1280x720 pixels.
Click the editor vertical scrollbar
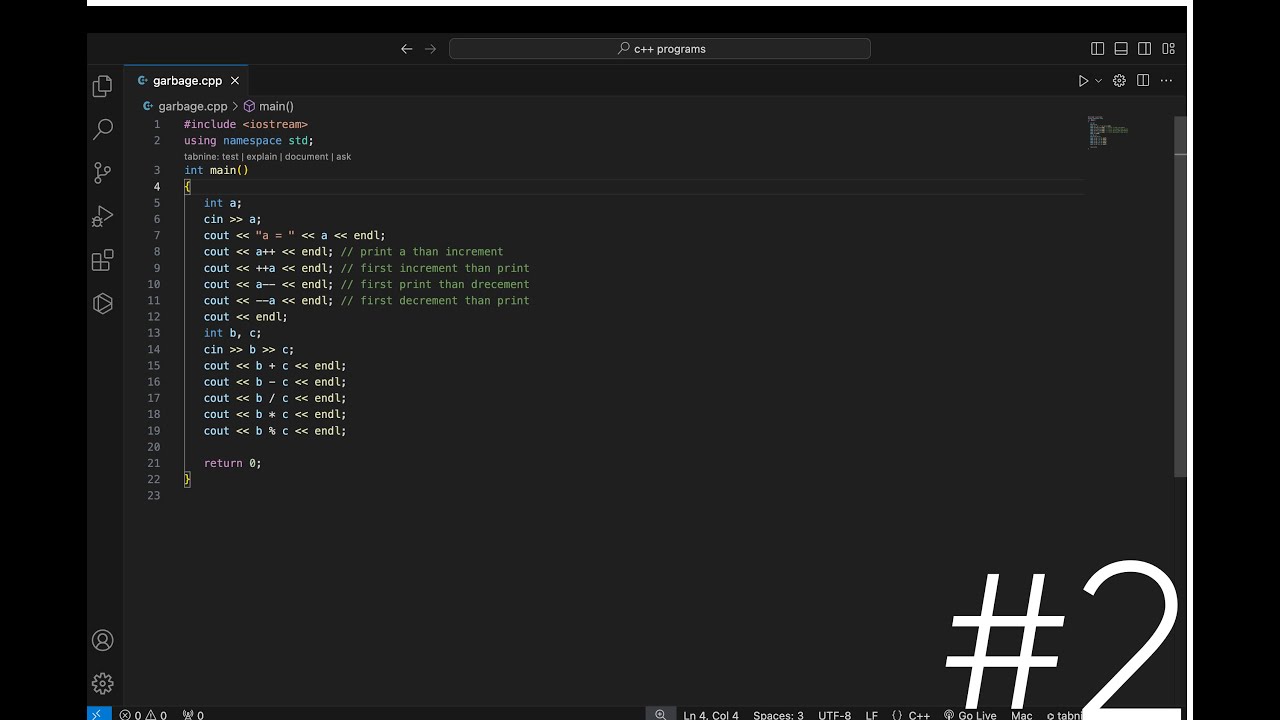point(1181,295)
